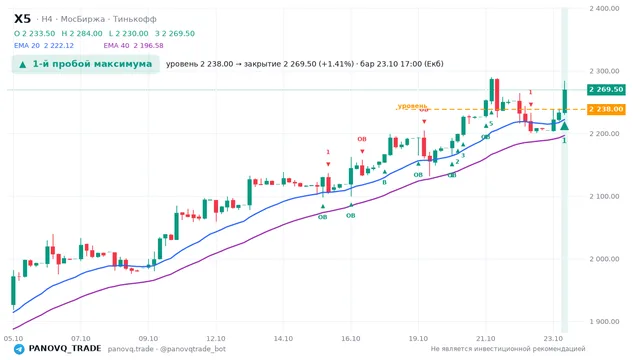Click the 14.10 date on the time axis
Viewport: 640px width, 360px height.
click(283, 339)
